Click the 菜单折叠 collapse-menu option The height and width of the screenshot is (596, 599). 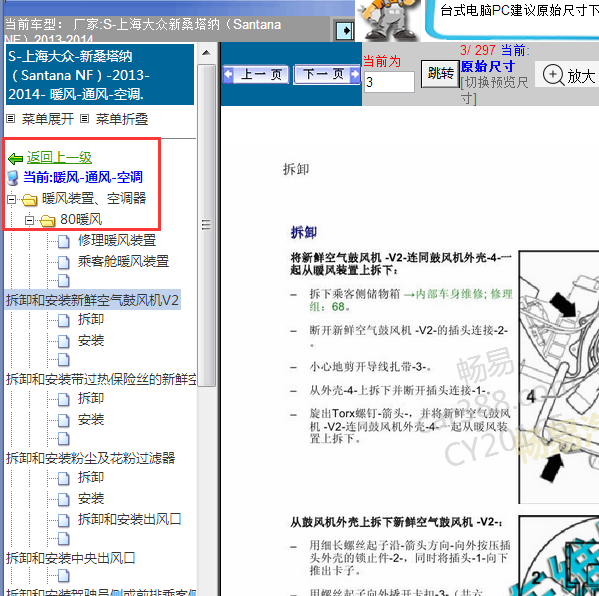coord(122,119)
